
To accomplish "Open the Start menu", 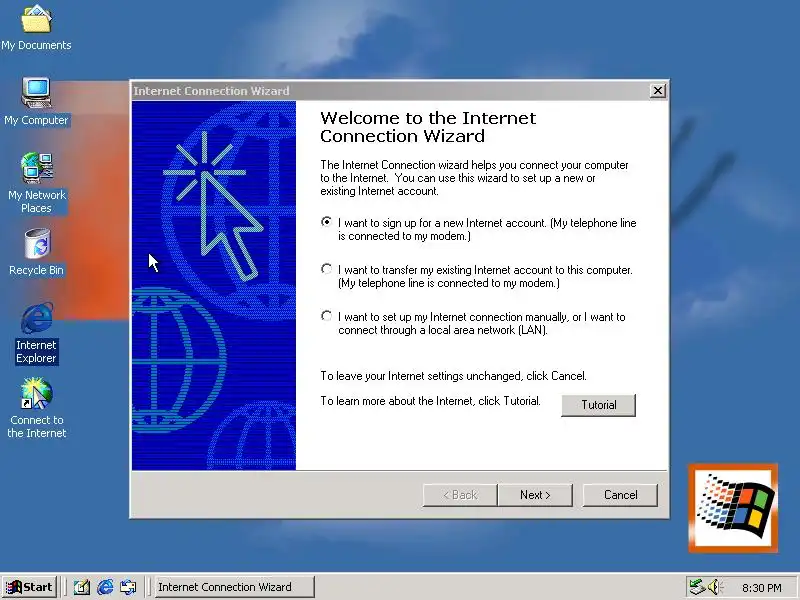I will click(x=29, y=587).
